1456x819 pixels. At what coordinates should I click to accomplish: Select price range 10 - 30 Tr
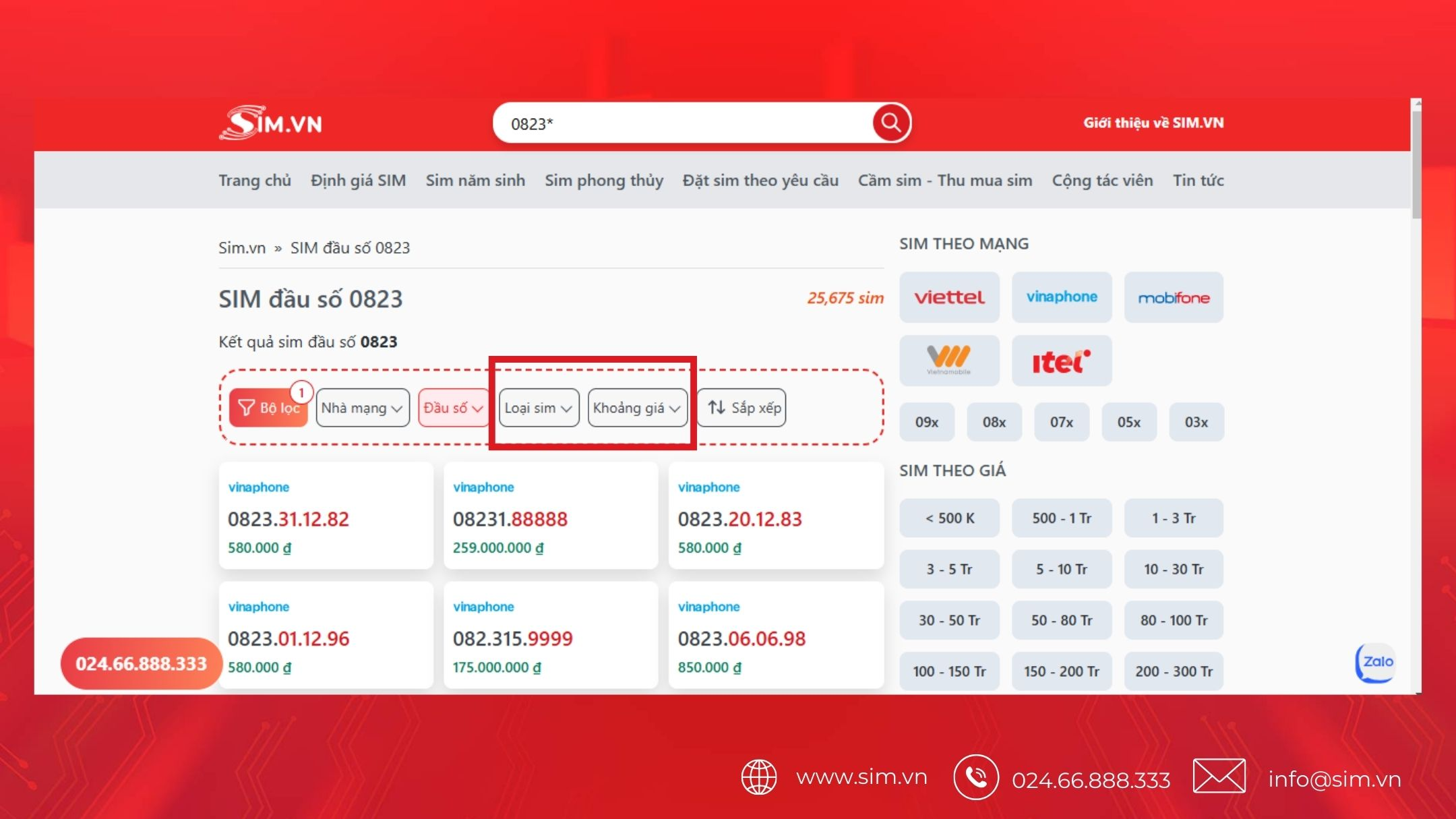[1174, 569]
